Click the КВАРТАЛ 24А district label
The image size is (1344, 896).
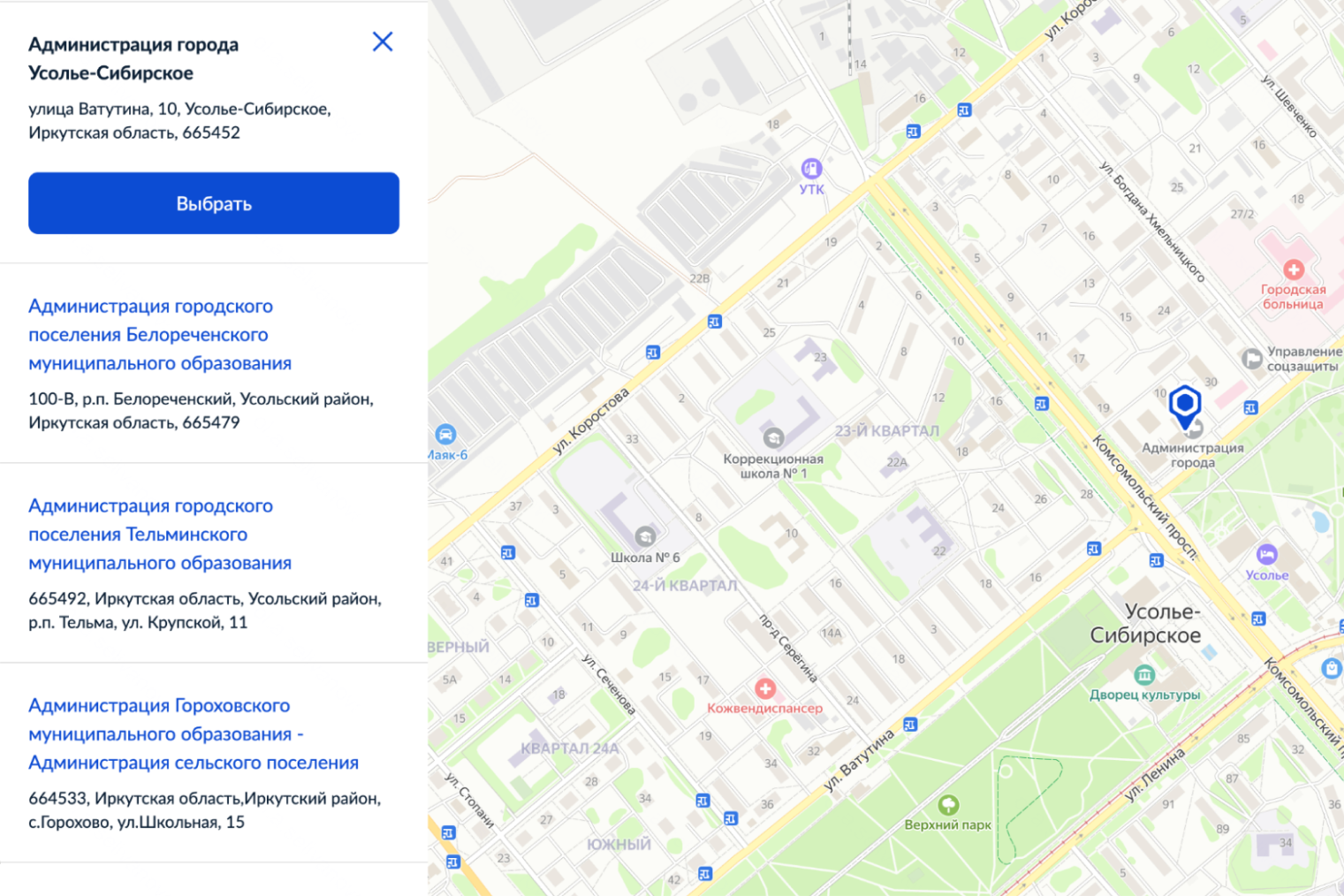(570, 748)
